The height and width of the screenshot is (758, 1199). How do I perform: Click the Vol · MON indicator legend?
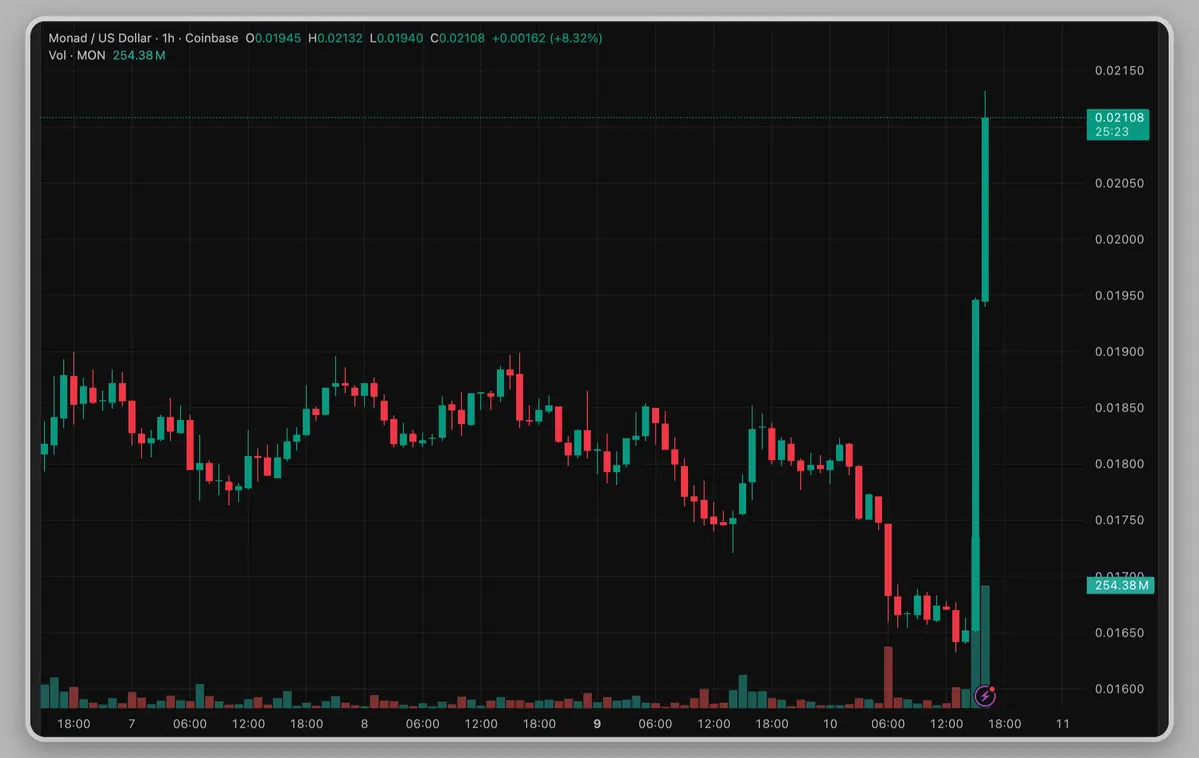tap(76, 56)
